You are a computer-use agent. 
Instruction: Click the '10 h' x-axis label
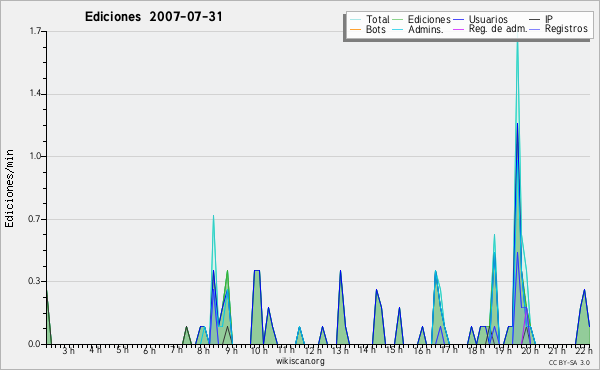click(259, 351)
